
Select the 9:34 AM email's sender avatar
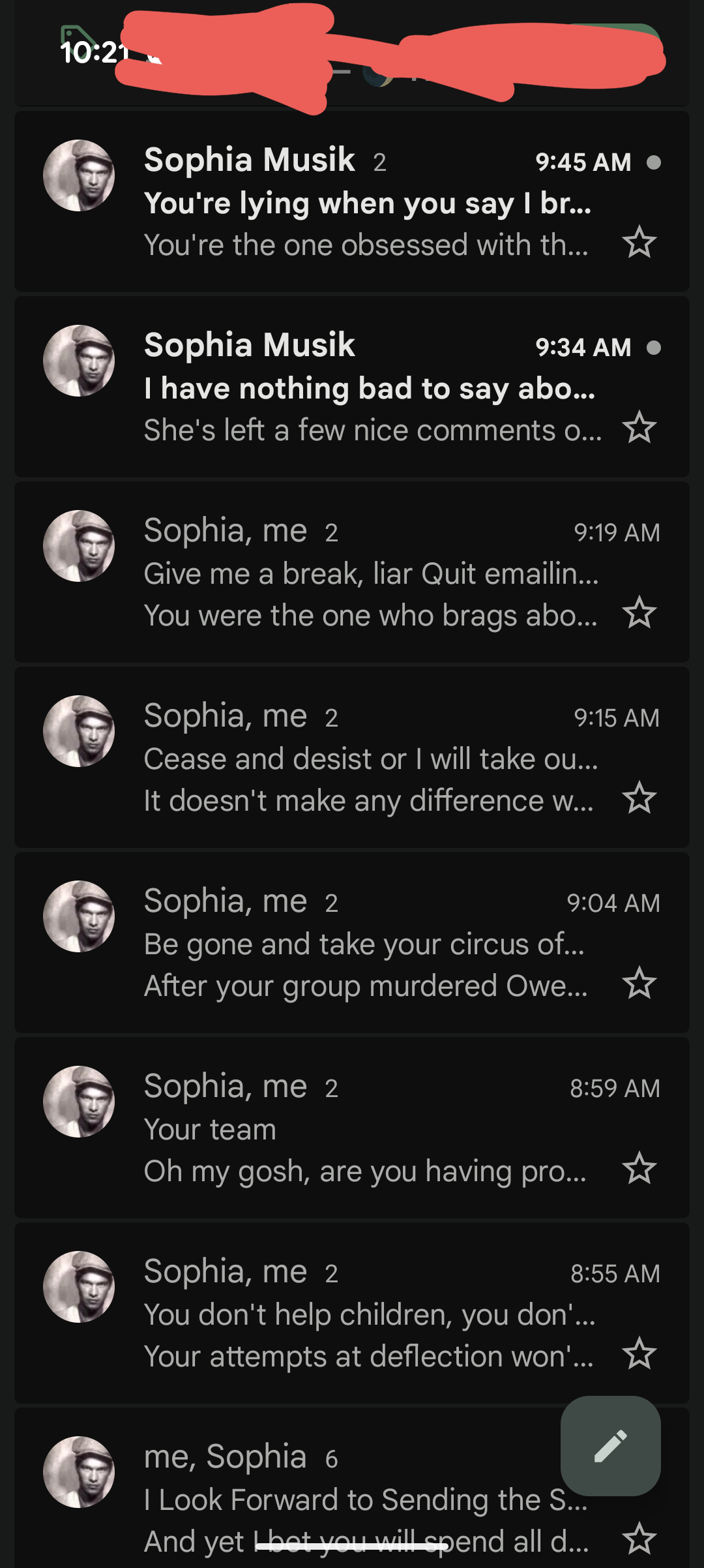point(79,361)
